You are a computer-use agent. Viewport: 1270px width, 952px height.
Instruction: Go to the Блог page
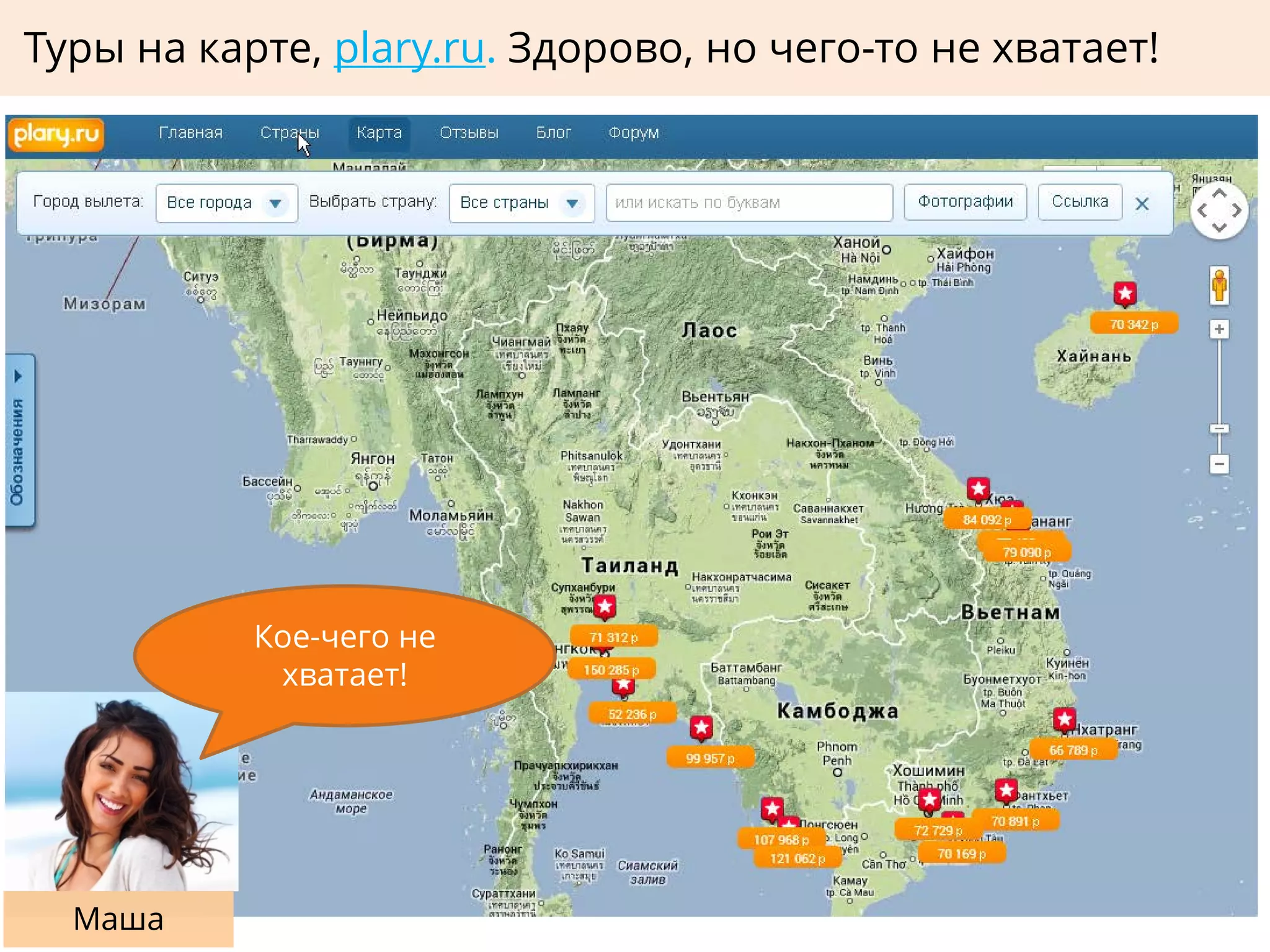553,133
